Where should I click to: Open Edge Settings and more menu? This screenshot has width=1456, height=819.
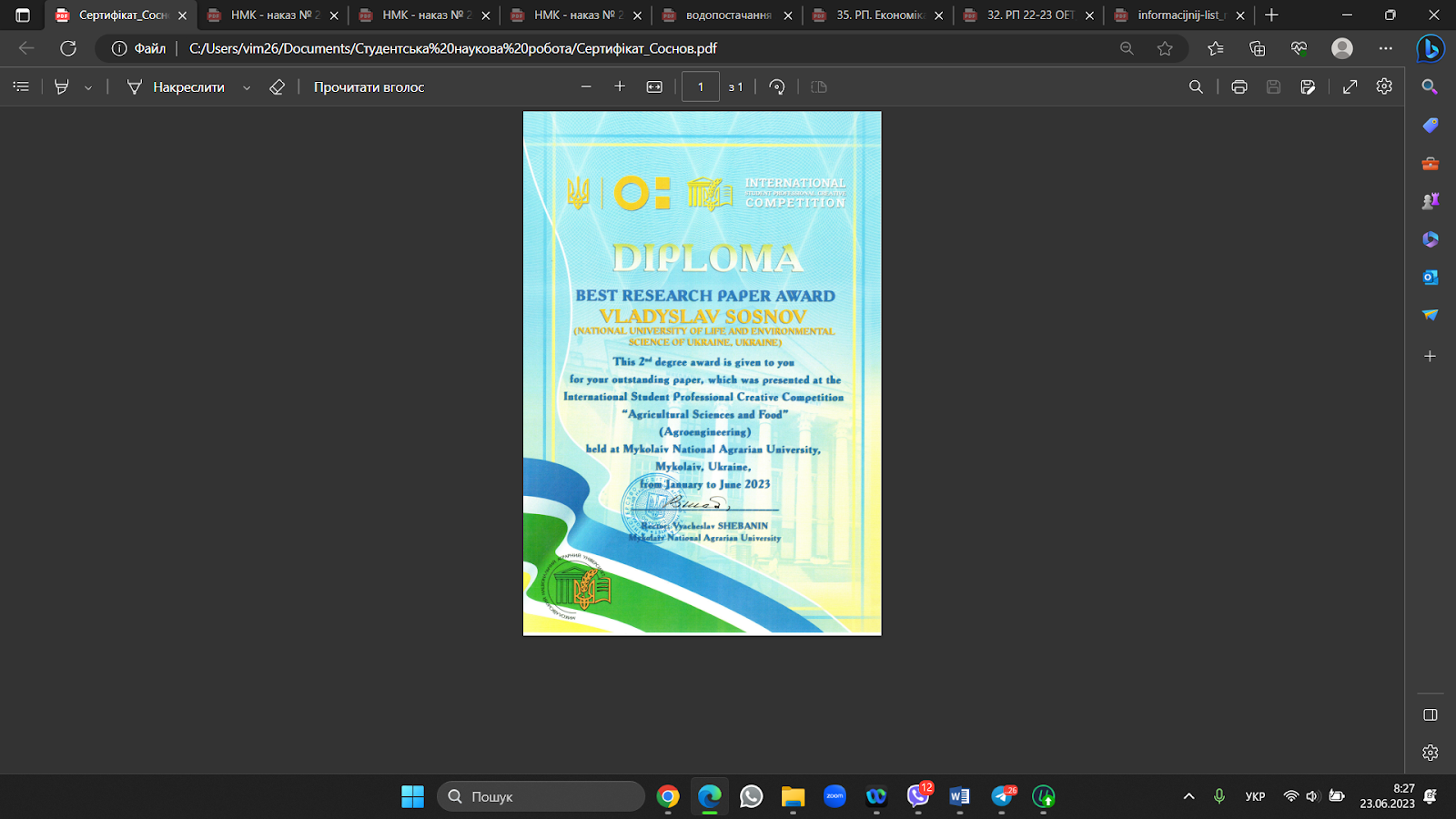[x=1385, y=48]
